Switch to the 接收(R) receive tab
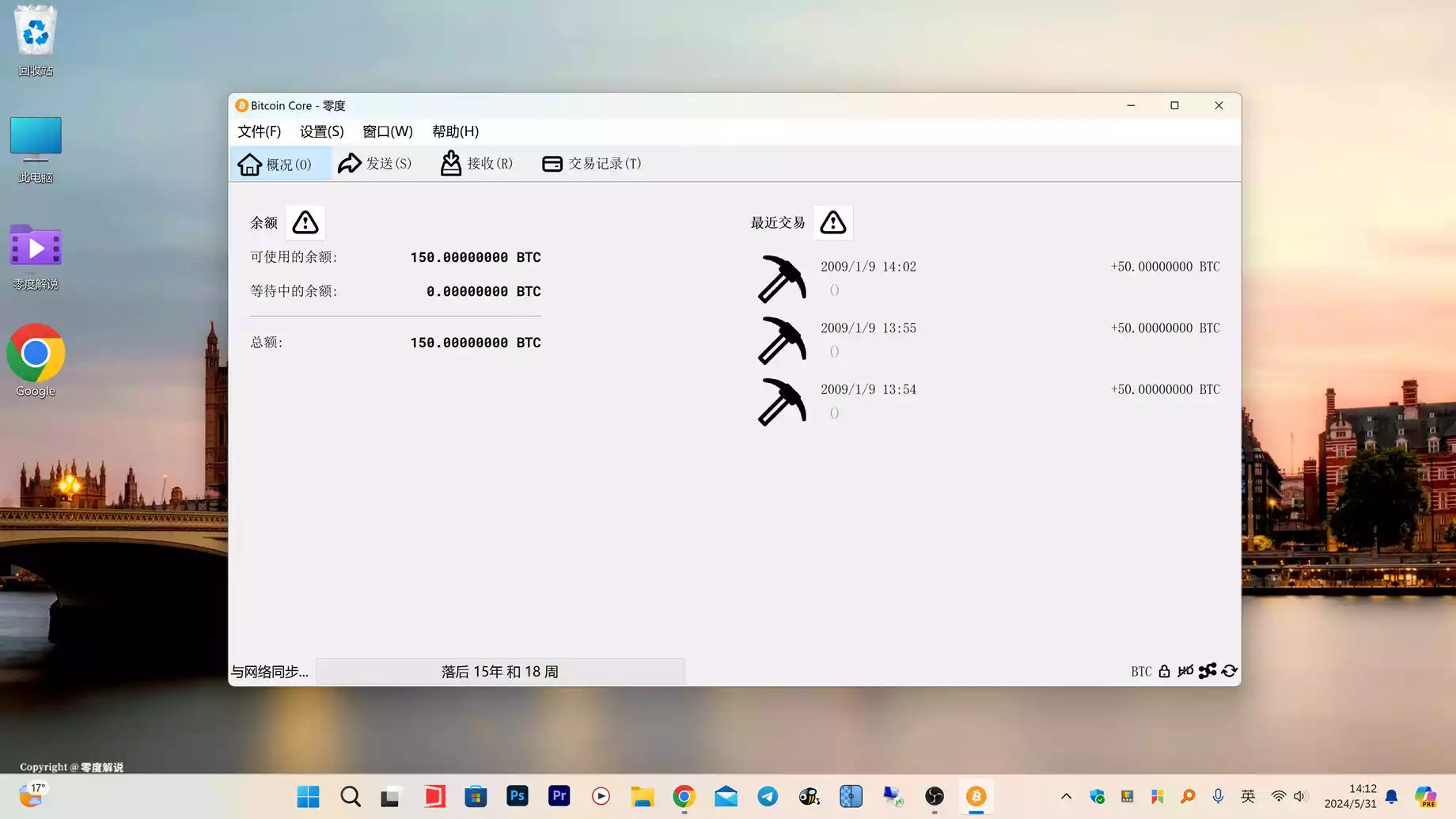 [x=476, y=164]
